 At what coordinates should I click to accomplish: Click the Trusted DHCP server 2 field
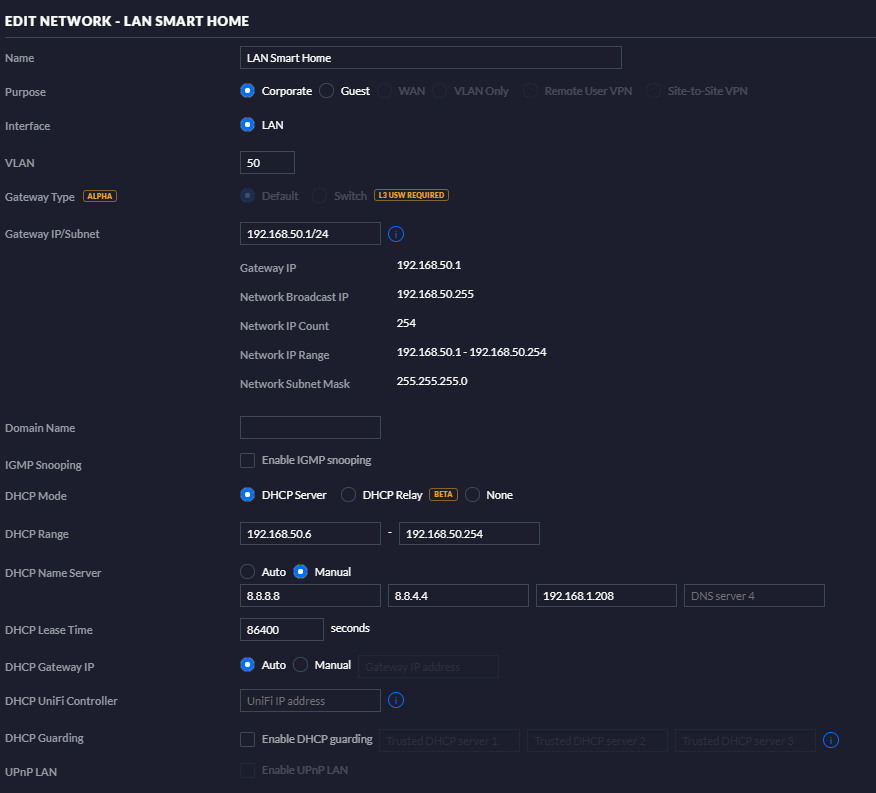597,740
